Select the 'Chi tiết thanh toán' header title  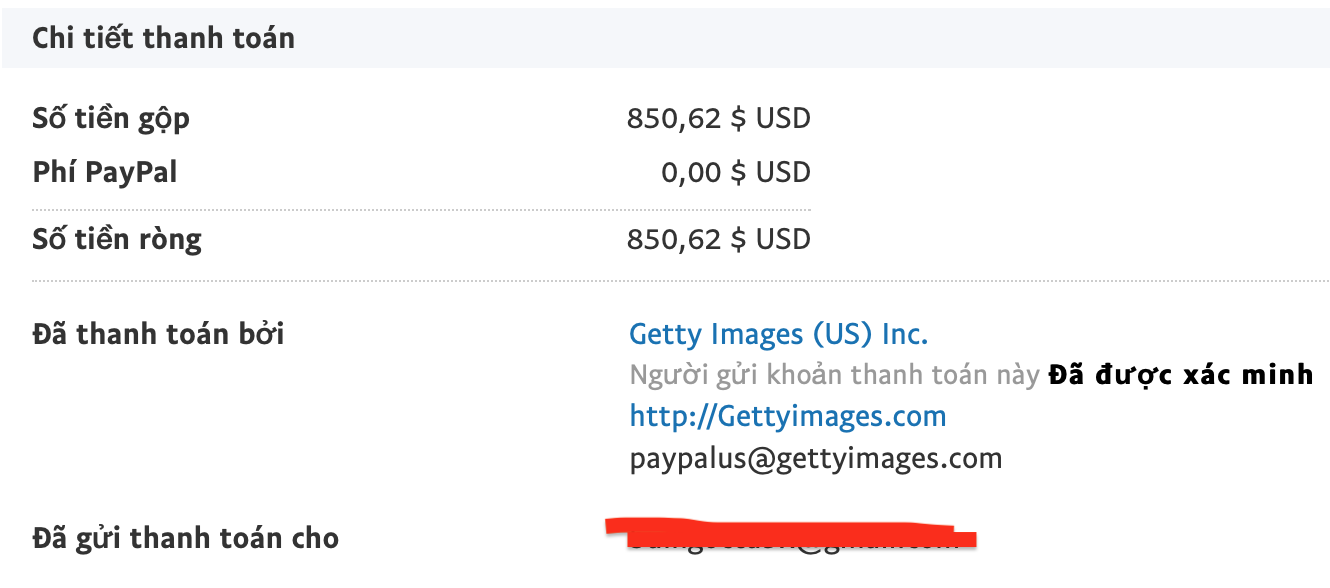pos(163,39)
